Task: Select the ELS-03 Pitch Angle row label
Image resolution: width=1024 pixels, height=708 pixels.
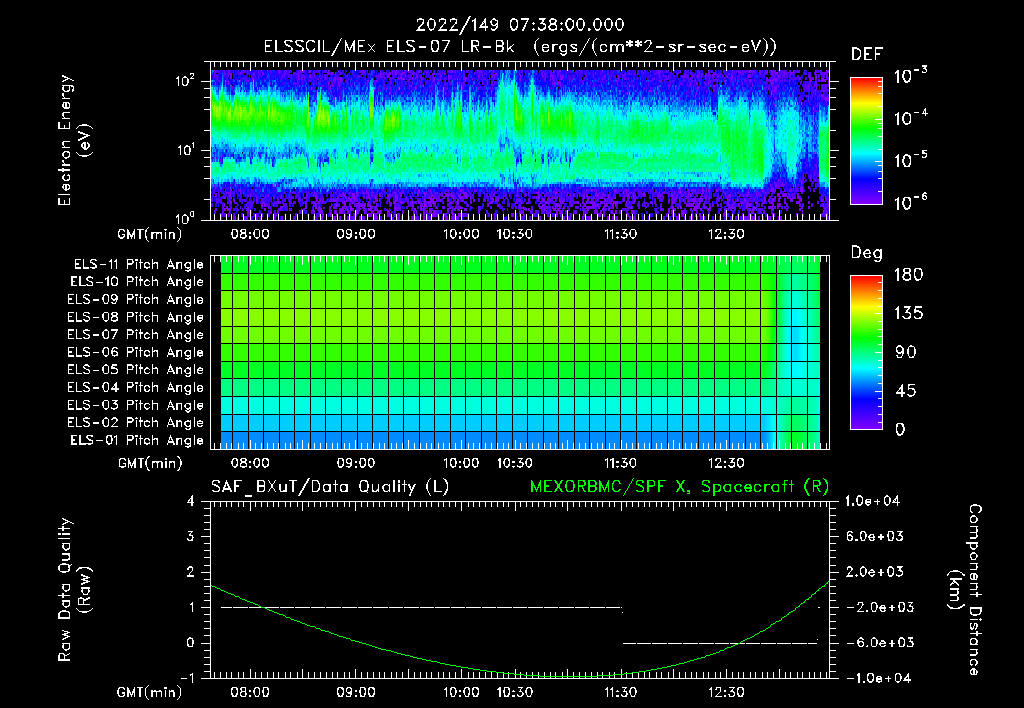Action: (136, 405)
